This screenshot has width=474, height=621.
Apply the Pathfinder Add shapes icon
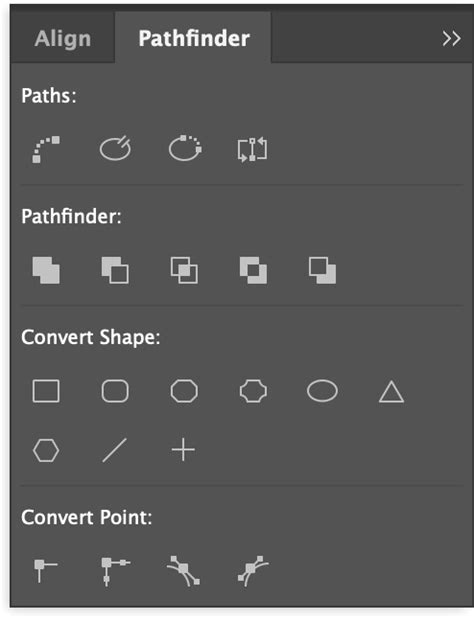[x=46, y=270]
